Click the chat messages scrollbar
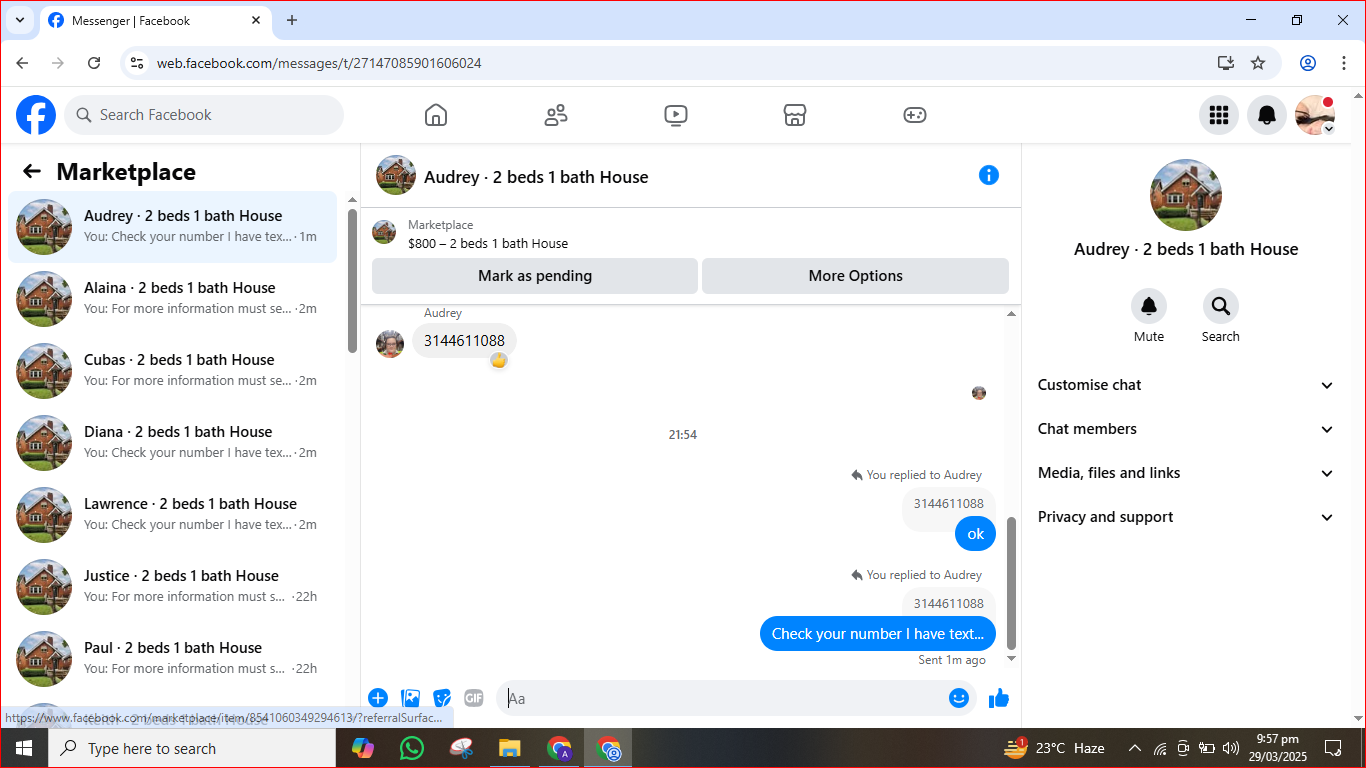 [1011, 583]
